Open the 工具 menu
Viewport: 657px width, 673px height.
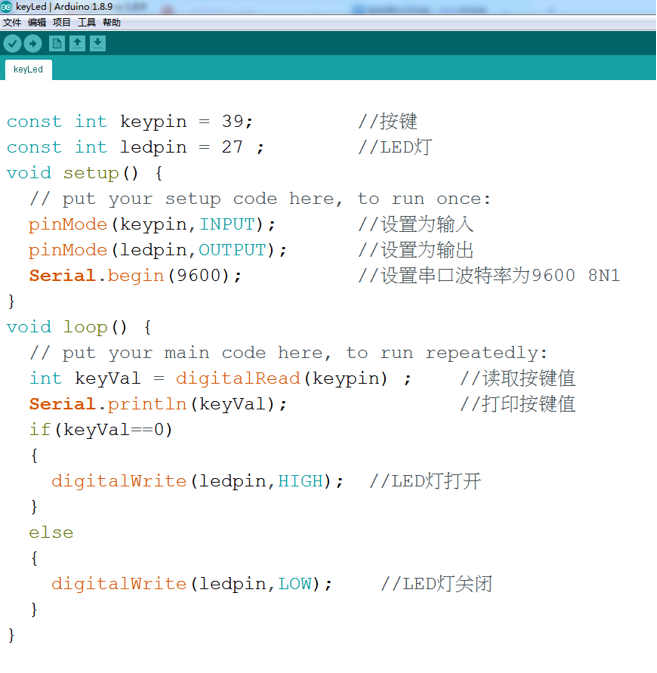pos(87,22)
